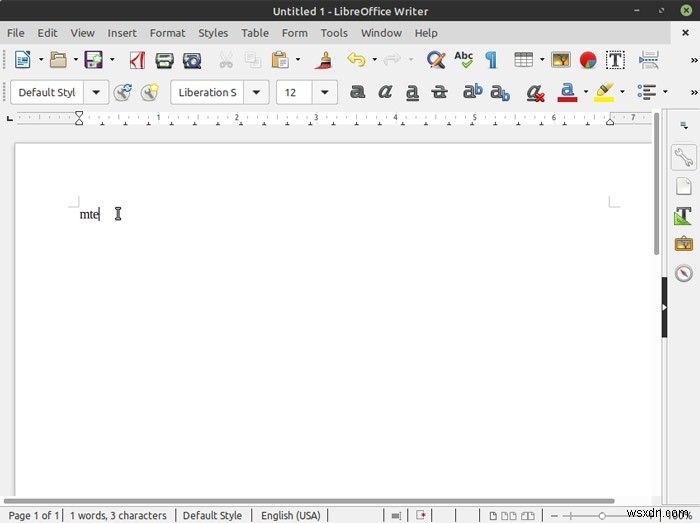Toggle Subscript formatting
The image size is (700, 523).
click(x=500, y=93)
